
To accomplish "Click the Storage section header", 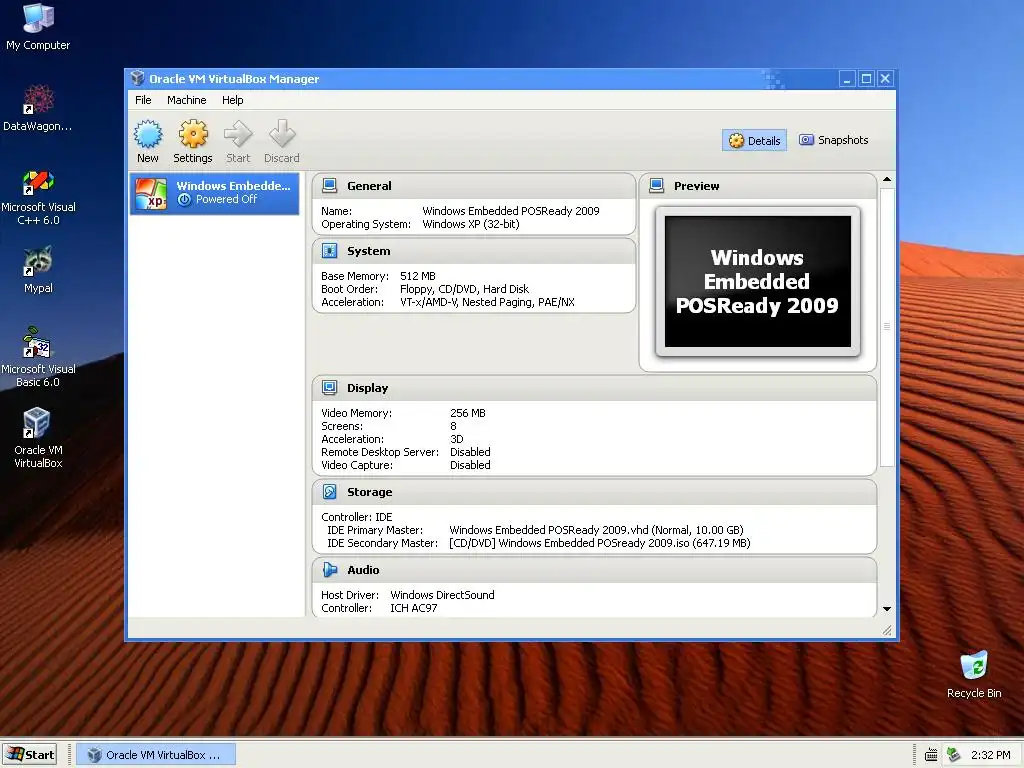I will pyautogui.click(x=594, y=492).
